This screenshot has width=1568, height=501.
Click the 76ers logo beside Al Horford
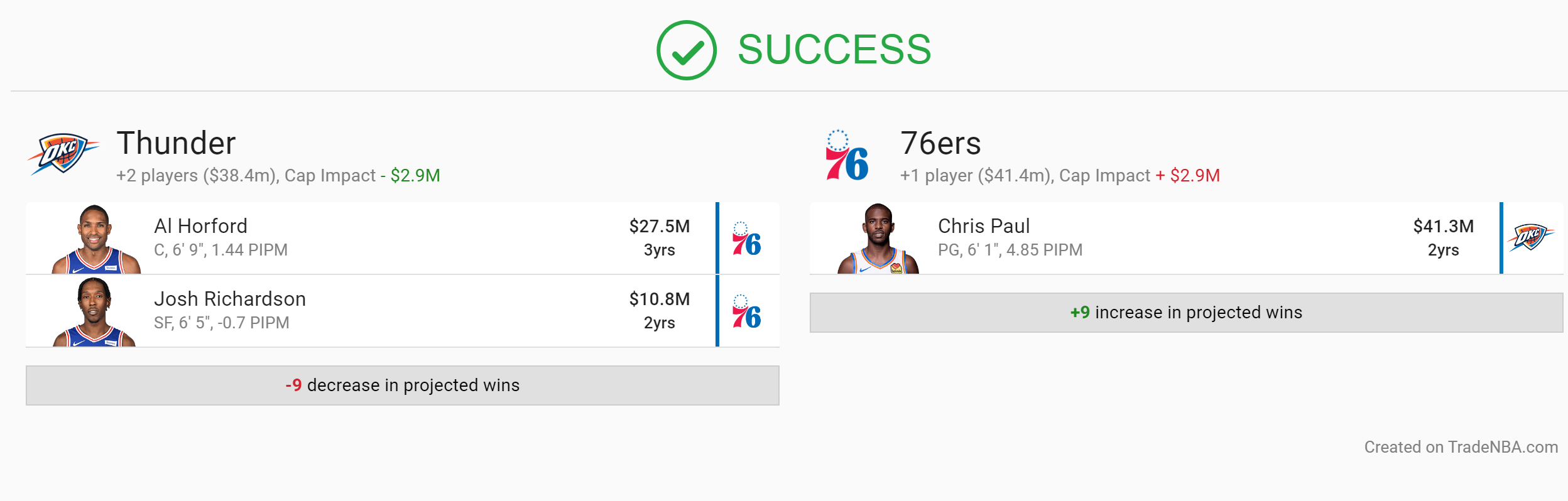point(746,239)
